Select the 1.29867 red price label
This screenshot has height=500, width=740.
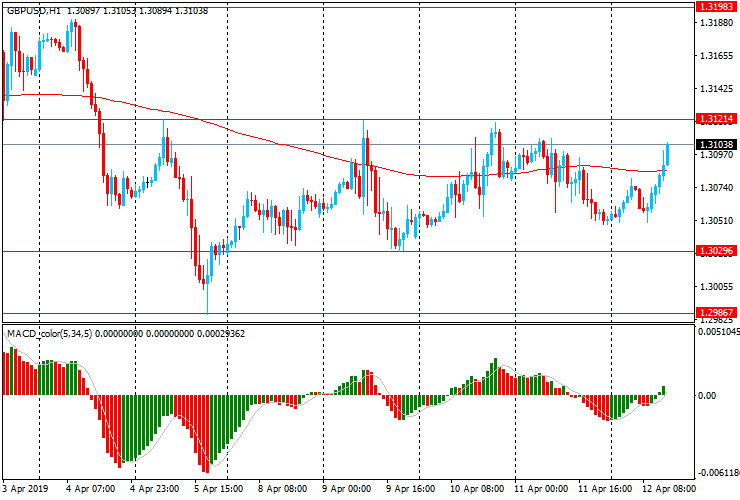(x=715, y=313)
